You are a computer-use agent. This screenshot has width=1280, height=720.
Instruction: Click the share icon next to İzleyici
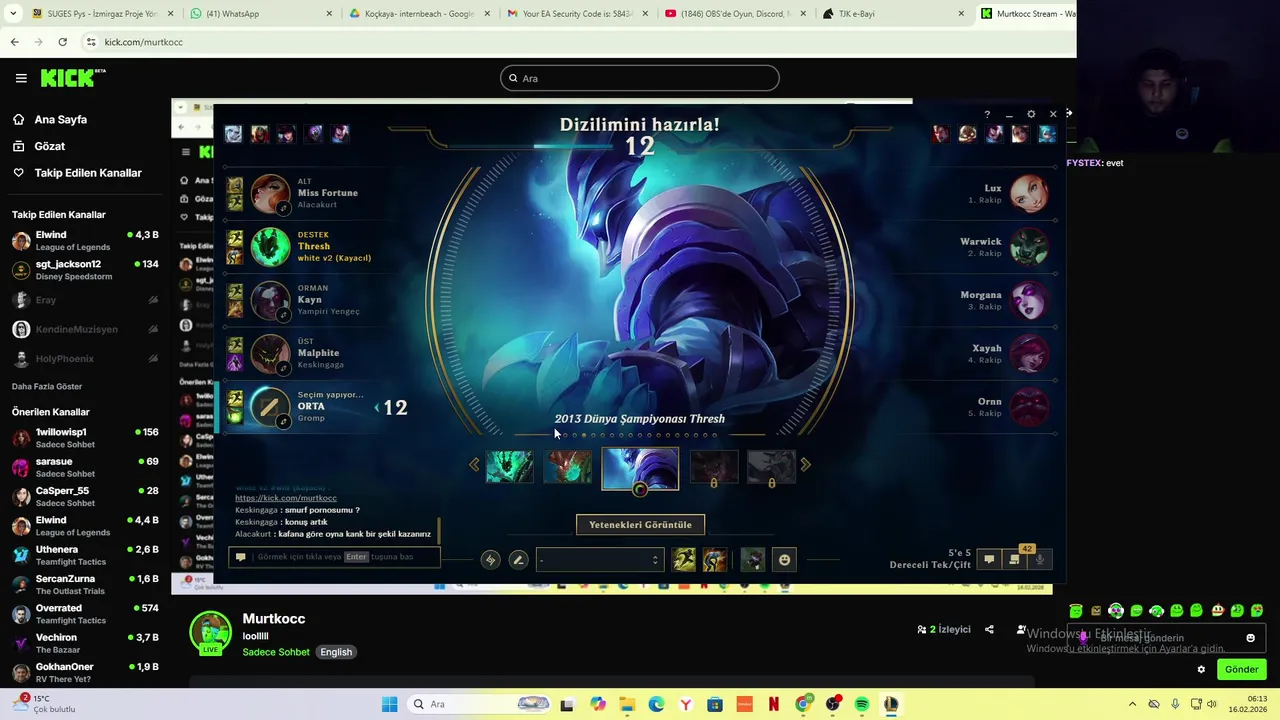(x=989, y=630)
